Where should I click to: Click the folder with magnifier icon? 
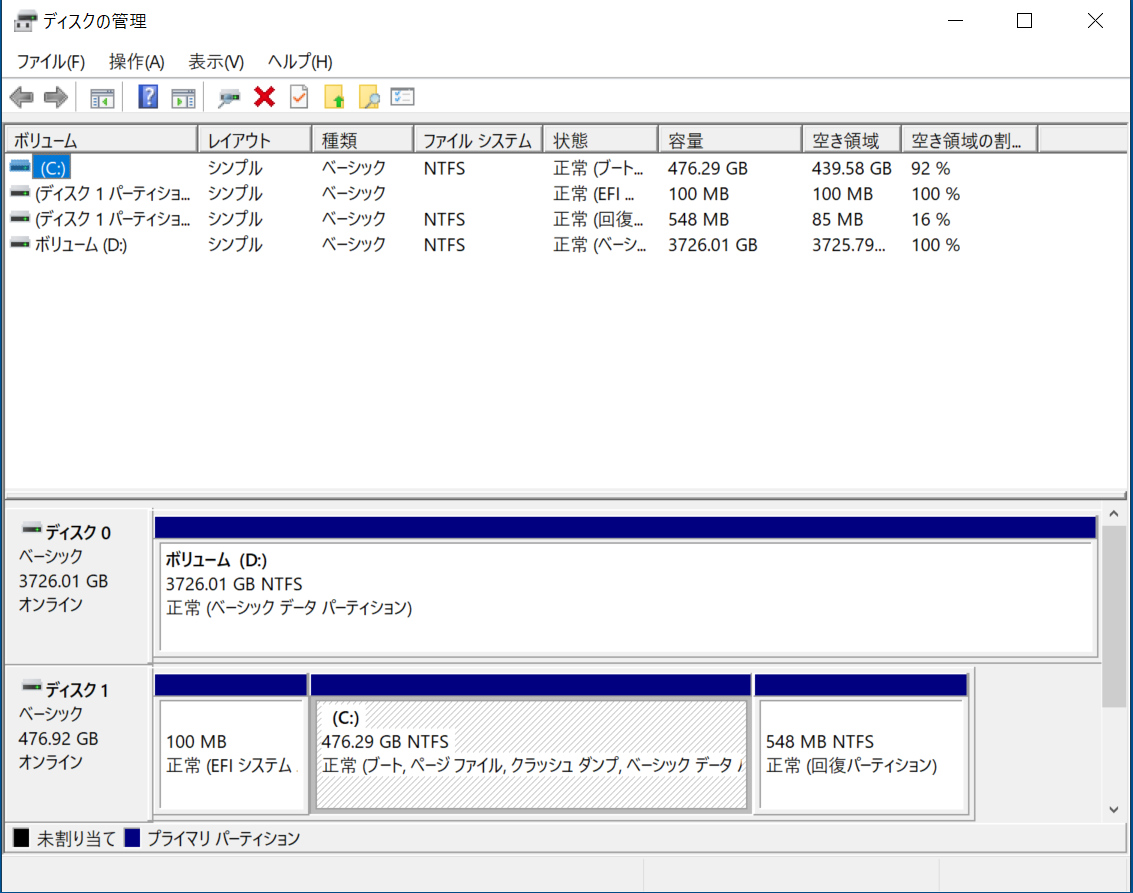point(369,97)
